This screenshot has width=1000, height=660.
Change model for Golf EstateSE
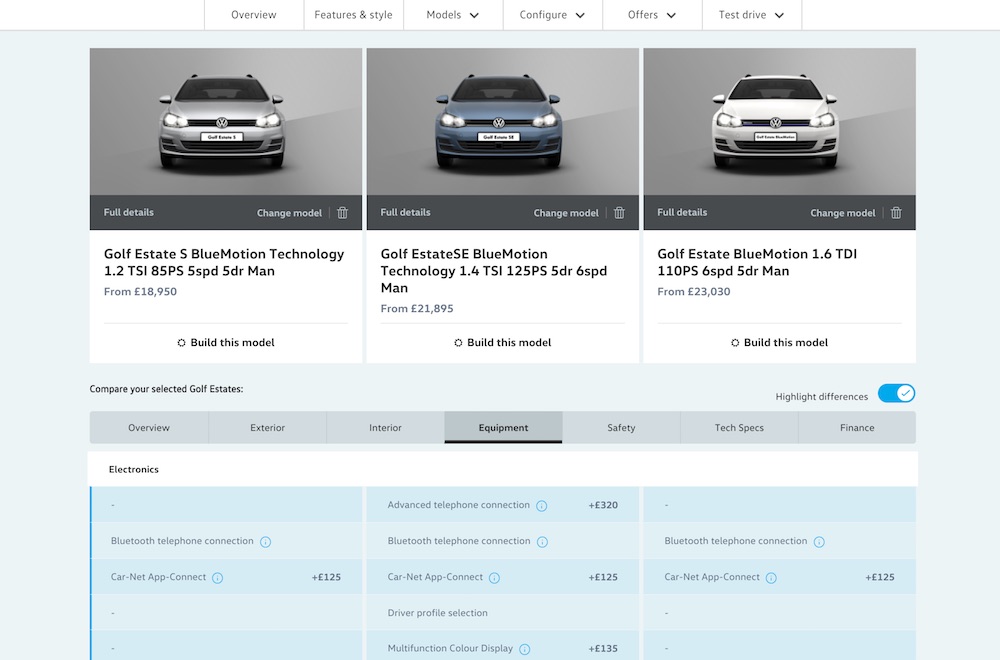(566, 213)
